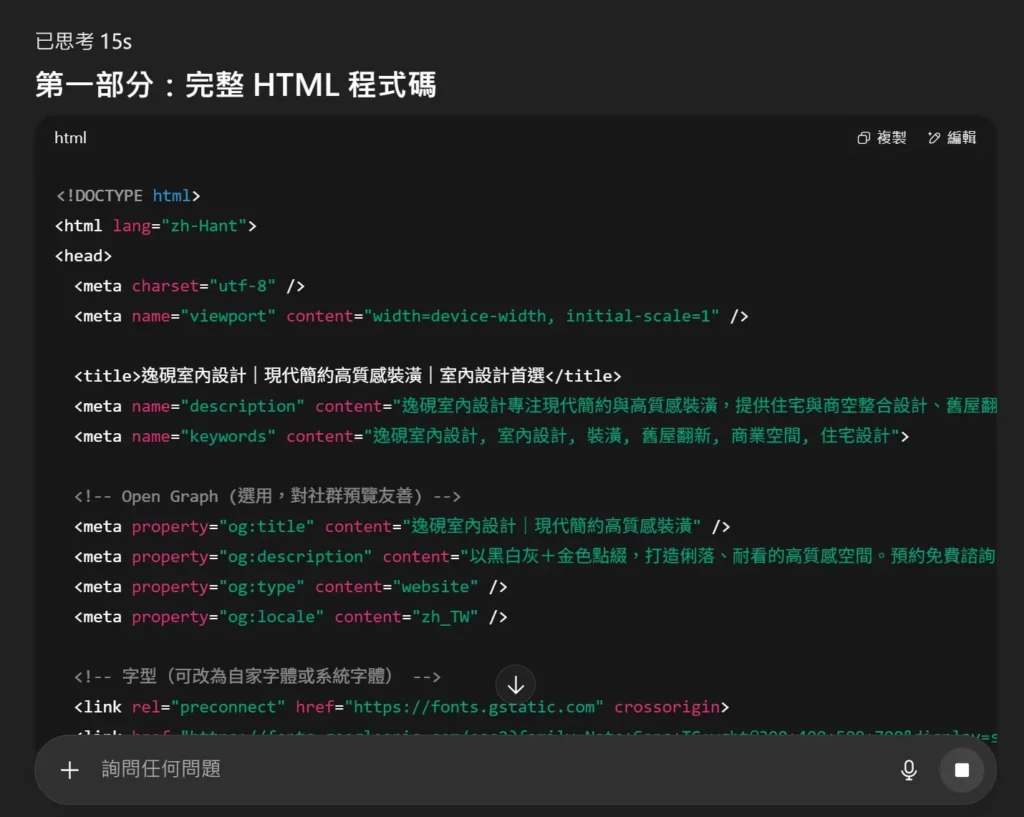
Task: Click the <head> tag line in code
Action: pos(83,256)
